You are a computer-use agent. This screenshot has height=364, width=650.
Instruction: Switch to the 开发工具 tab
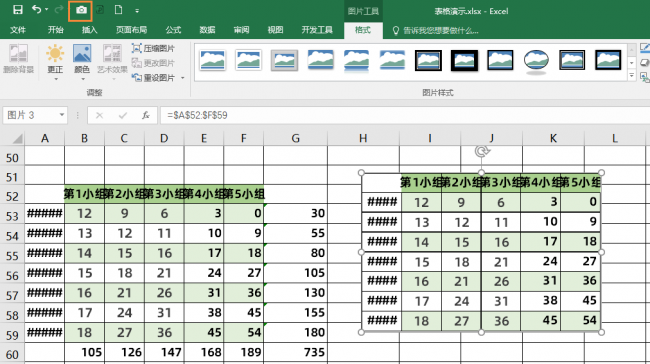tap(317, 30)
